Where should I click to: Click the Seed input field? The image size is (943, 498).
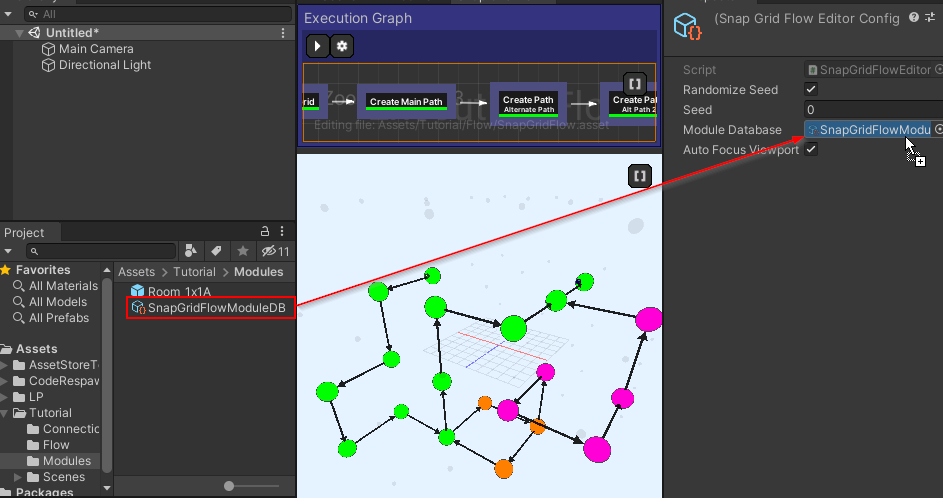click(x=873, y=109)
